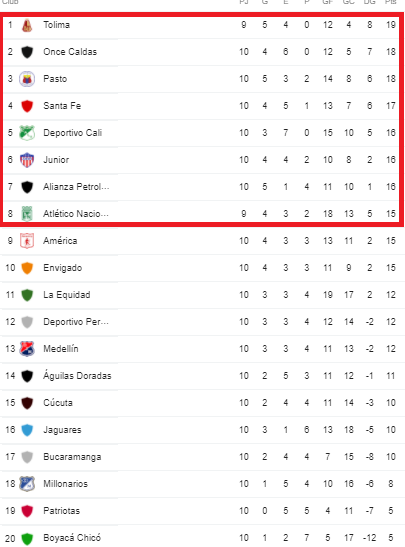Click the Atlético Nacional crest icon

27,214
